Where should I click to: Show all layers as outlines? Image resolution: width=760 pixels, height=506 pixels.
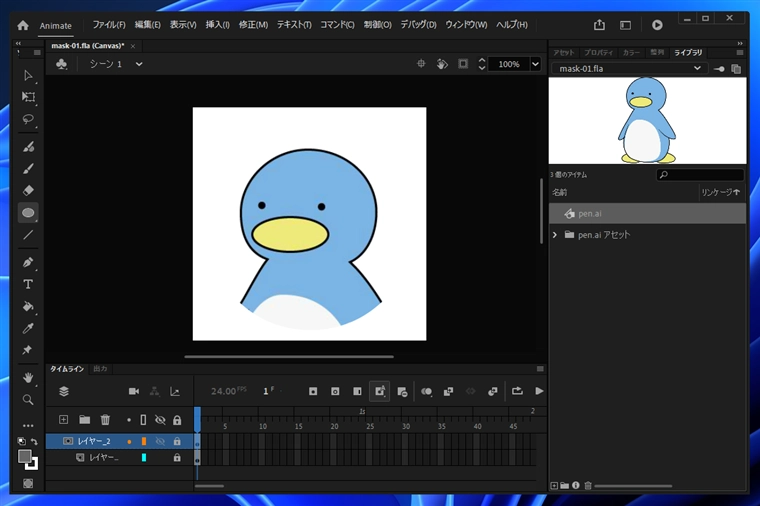click(143, 420)
